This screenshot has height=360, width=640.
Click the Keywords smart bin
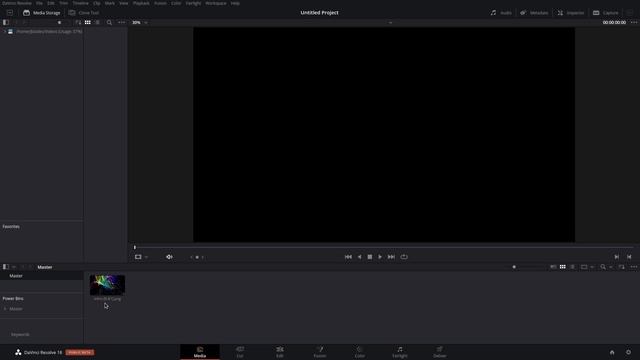click(x=20, y=335)
